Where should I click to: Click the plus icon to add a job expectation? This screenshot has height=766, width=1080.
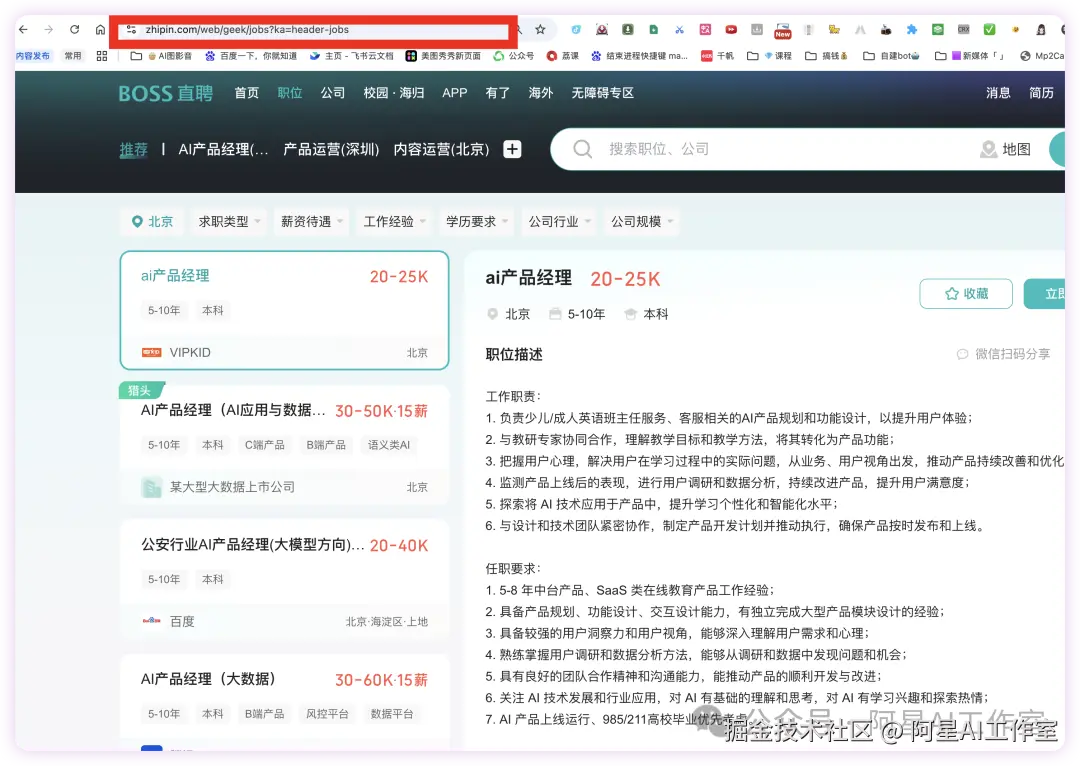coord(512,148)
